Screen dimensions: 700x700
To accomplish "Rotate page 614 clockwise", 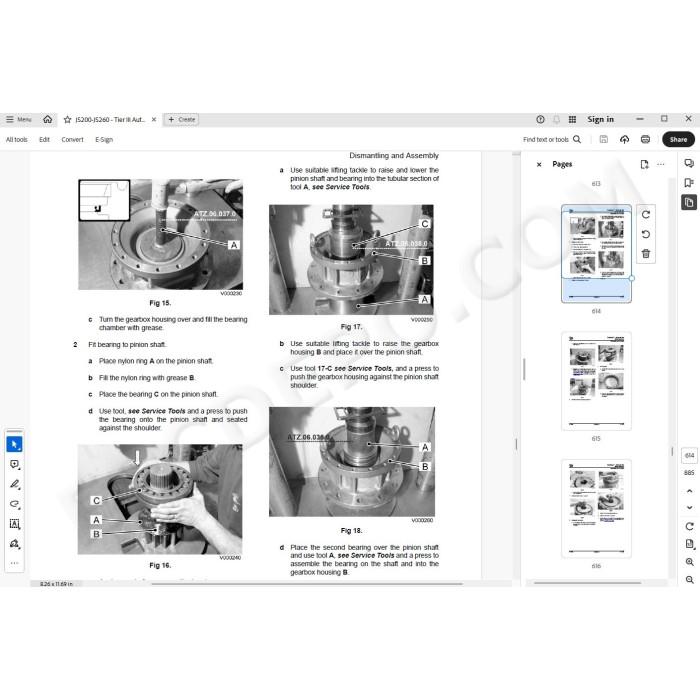I will tap(646, 215).
